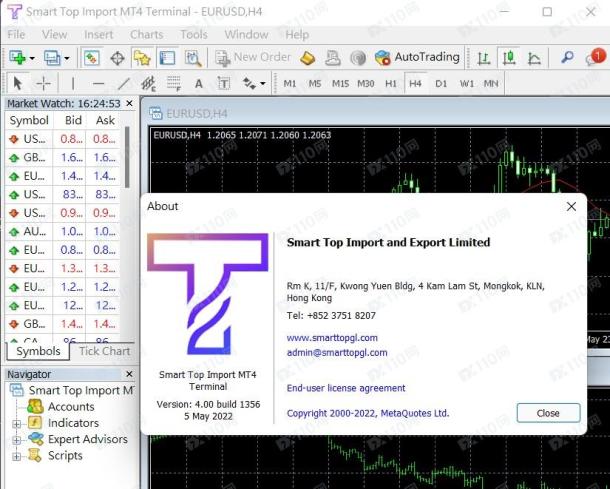Click the signal radar icon
Screen dimensions: 610x489
tap(358, 58)
